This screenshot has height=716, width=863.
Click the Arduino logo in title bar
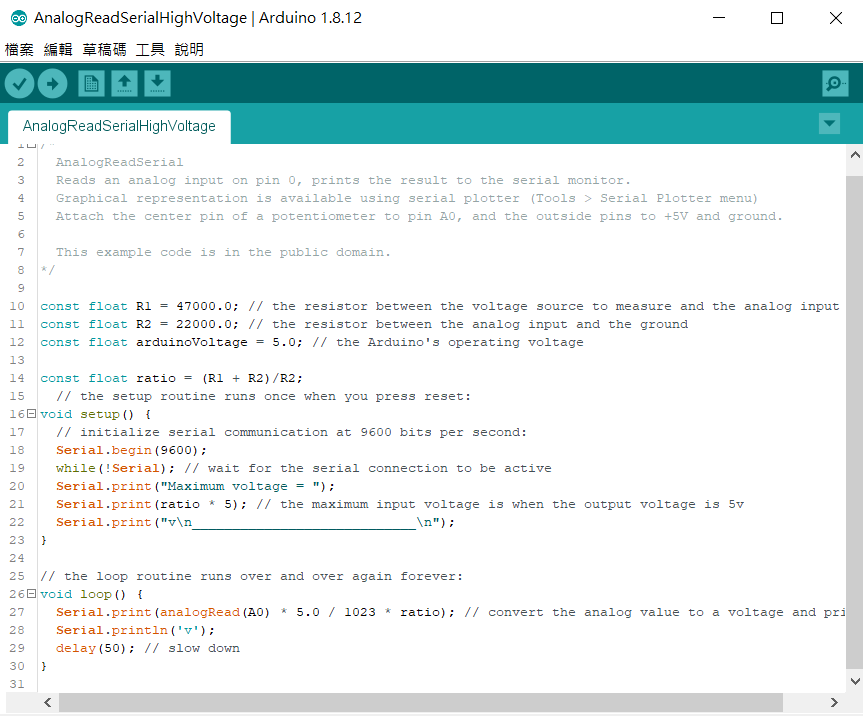point(18,18)
